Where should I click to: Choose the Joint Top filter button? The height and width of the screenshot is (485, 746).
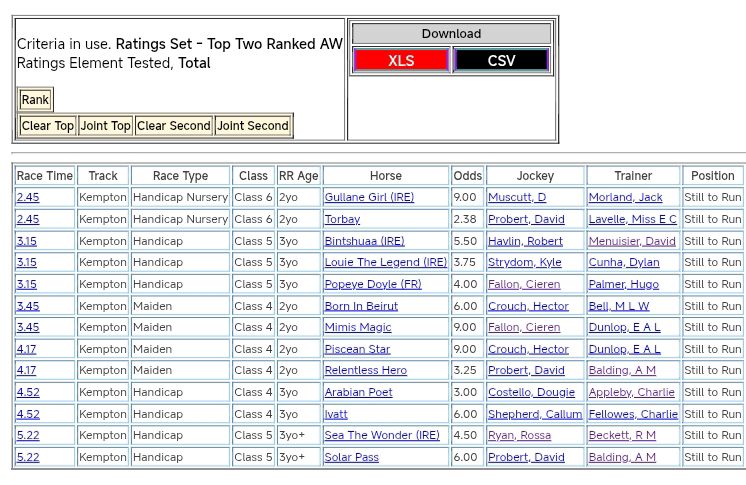pyautogui.click(x=106, y=126)
